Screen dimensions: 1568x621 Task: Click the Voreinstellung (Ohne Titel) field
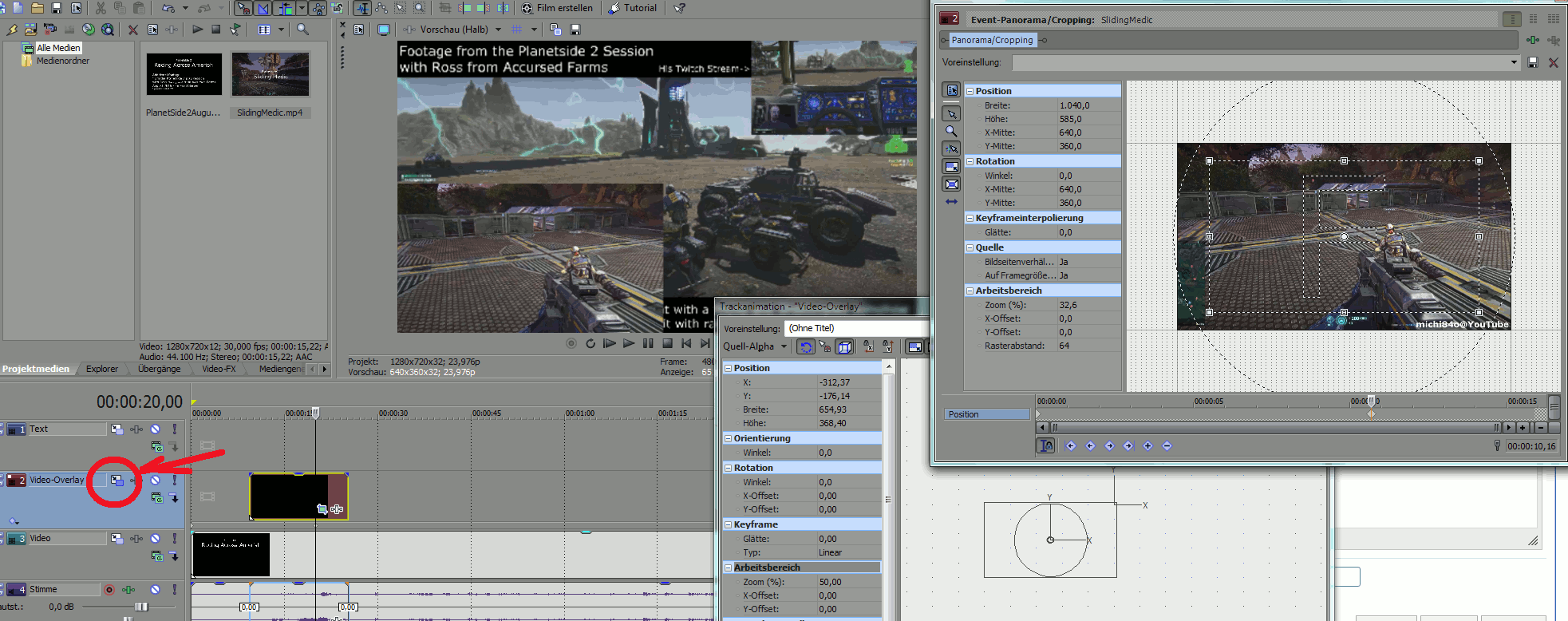click(x=857, y=328)
